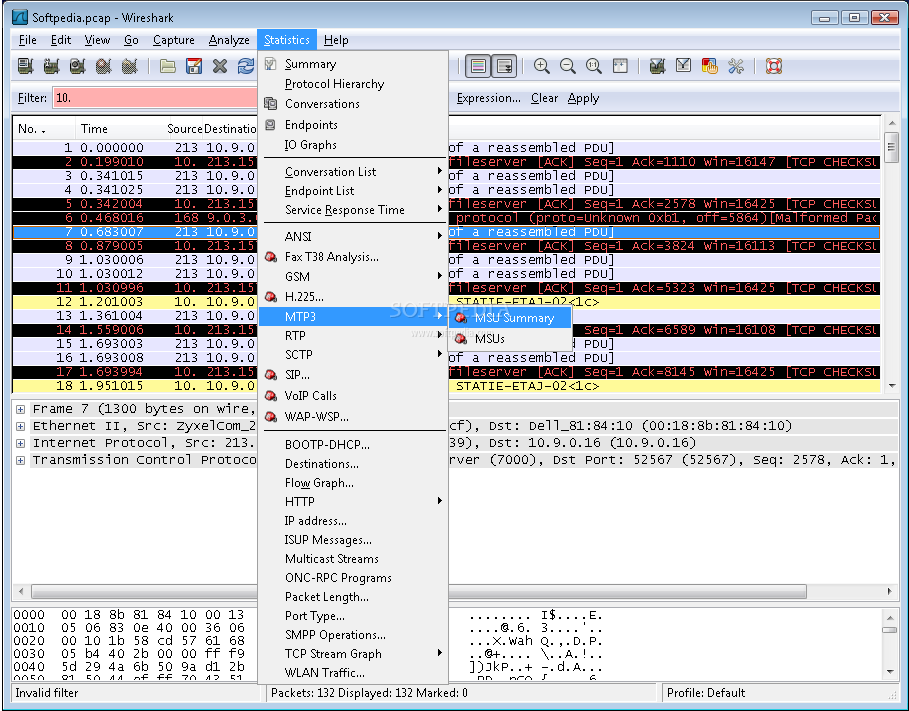Click the filter input field
The width and height of the screenshot is (909, 711).
pyautogui.click(x=155, y=98)
